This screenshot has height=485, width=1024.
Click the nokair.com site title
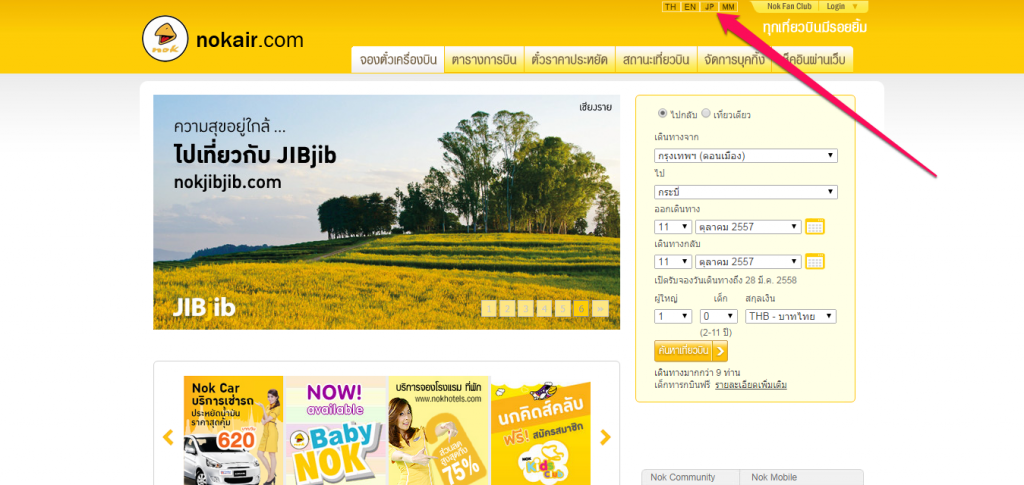[249, 40]
